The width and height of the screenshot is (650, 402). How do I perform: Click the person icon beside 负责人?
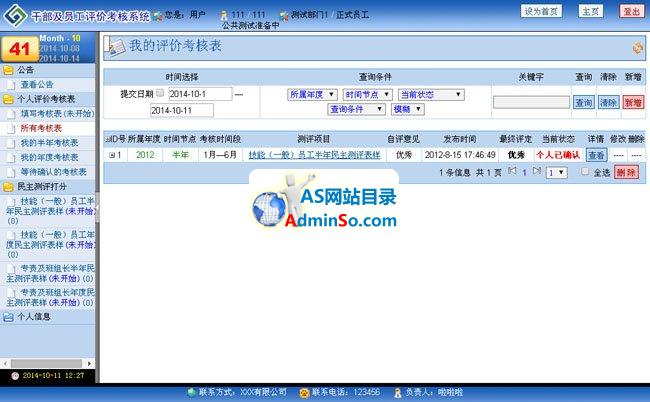397,392
